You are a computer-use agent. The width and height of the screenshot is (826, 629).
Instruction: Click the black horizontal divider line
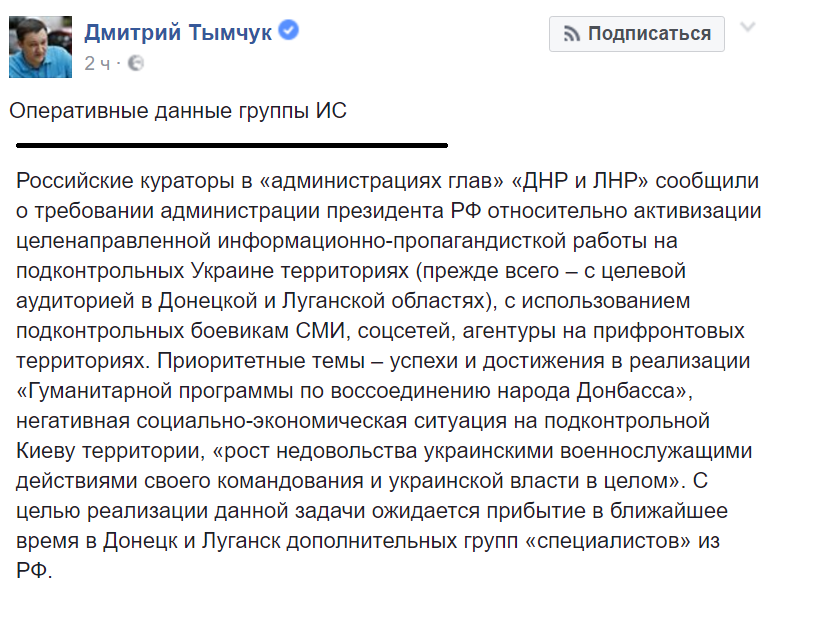(x=232, y=145)
